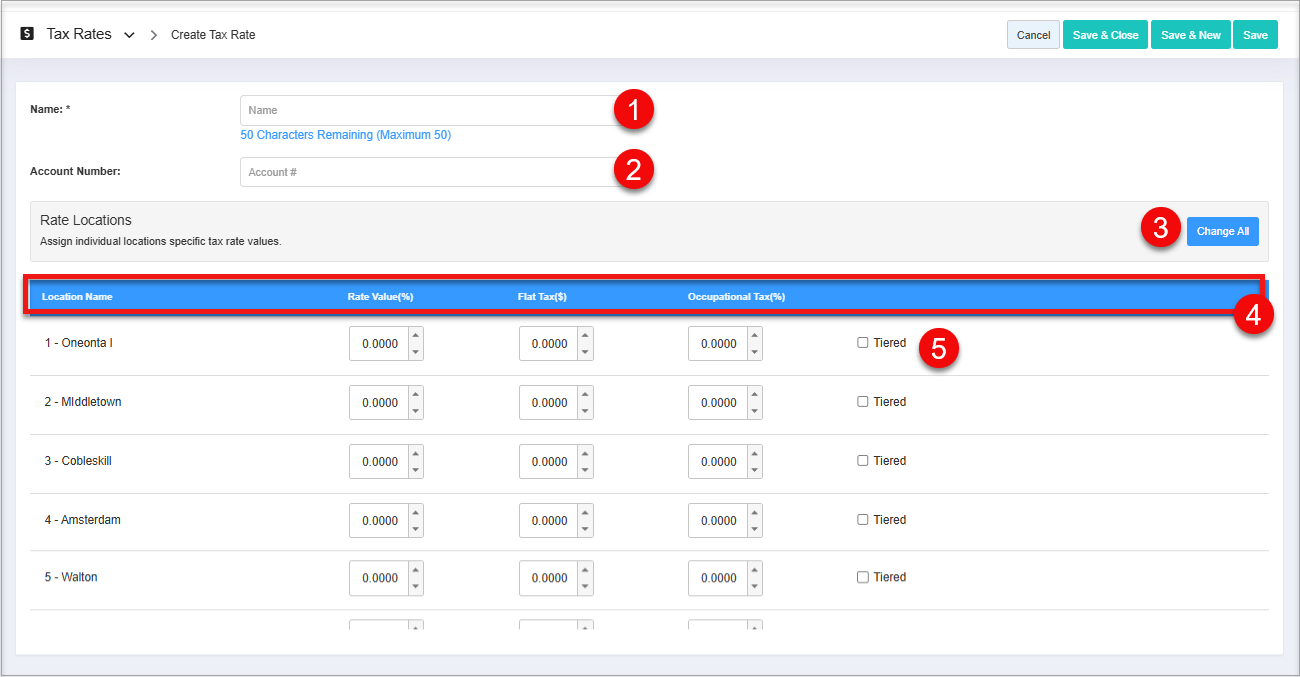Screen dimensions: 1300x677
Task: Click the Save & Close button
Action: (1105, 35)
